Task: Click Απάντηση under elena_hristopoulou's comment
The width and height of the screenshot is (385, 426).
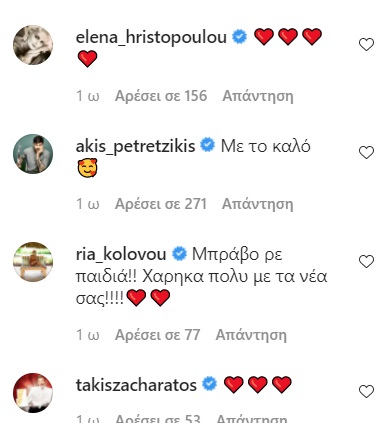Action: click(258, 96)
